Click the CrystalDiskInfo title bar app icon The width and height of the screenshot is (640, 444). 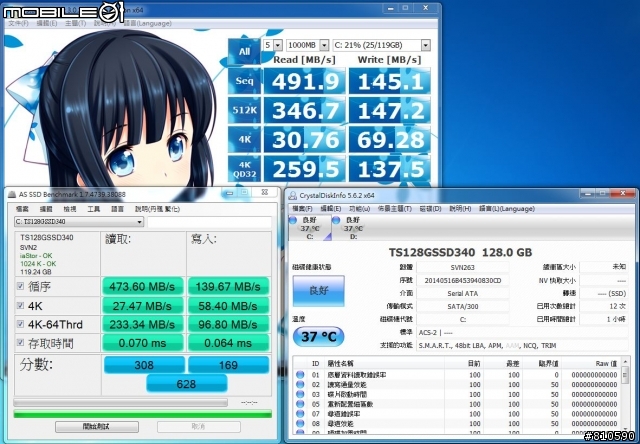click(x=293, y=195)
